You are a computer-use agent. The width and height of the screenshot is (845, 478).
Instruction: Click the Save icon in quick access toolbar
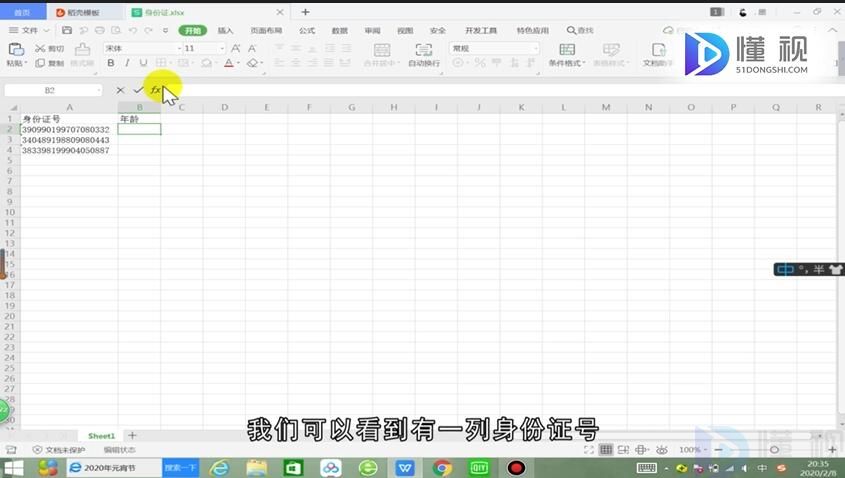(67, 30)
